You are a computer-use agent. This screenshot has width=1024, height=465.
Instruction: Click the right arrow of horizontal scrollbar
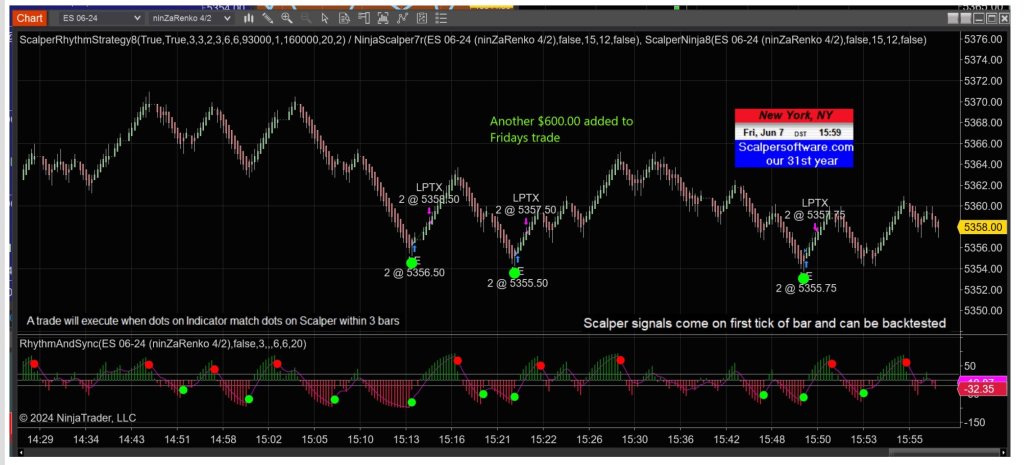click(x=1004, y=451)
